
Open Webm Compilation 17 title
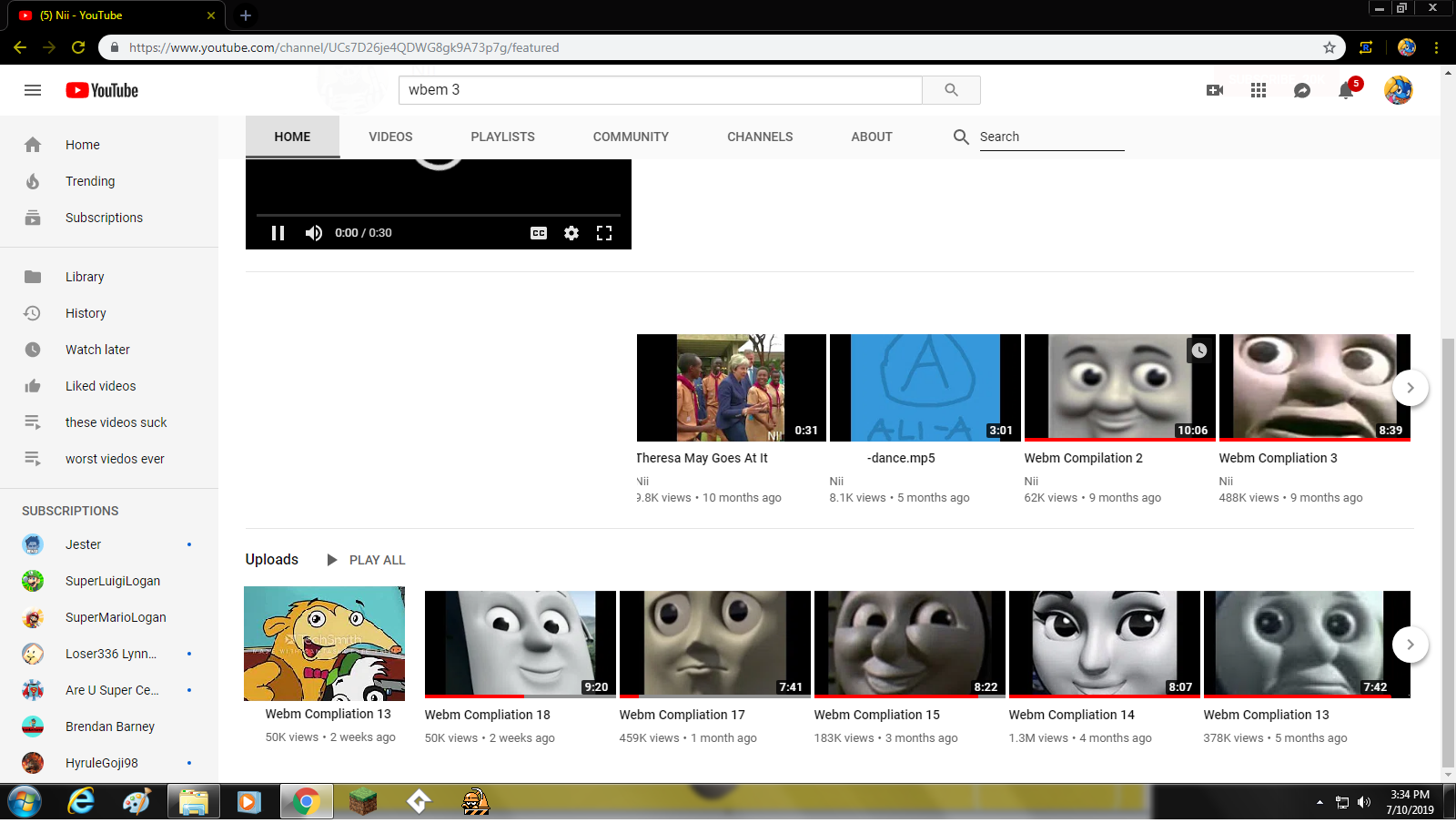click(x=682, y=715)
